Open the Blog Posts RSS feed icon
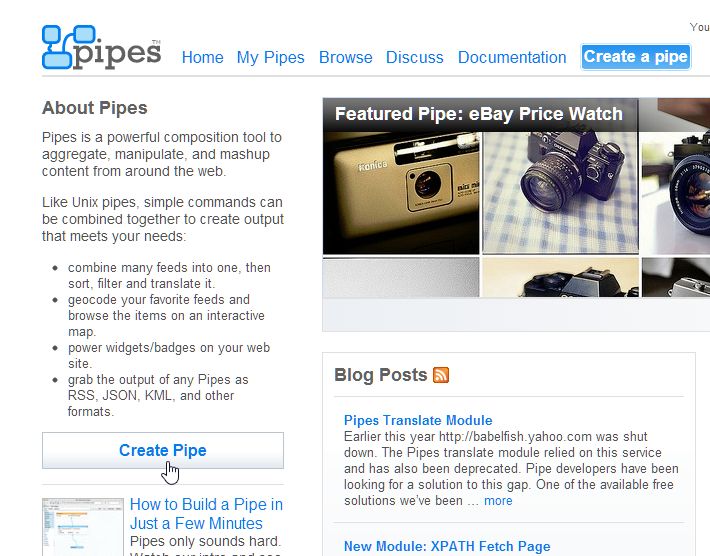710x556 pixels. pyautogui.click(x=441, y=375)
